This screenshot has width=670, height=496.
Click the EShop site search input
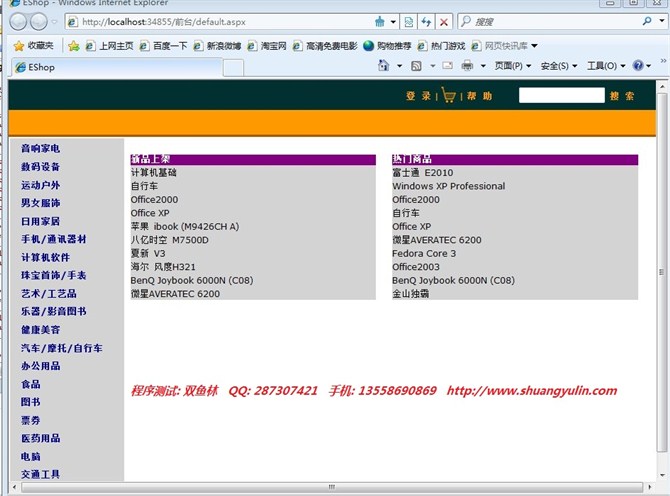click(x=561, y=95)
